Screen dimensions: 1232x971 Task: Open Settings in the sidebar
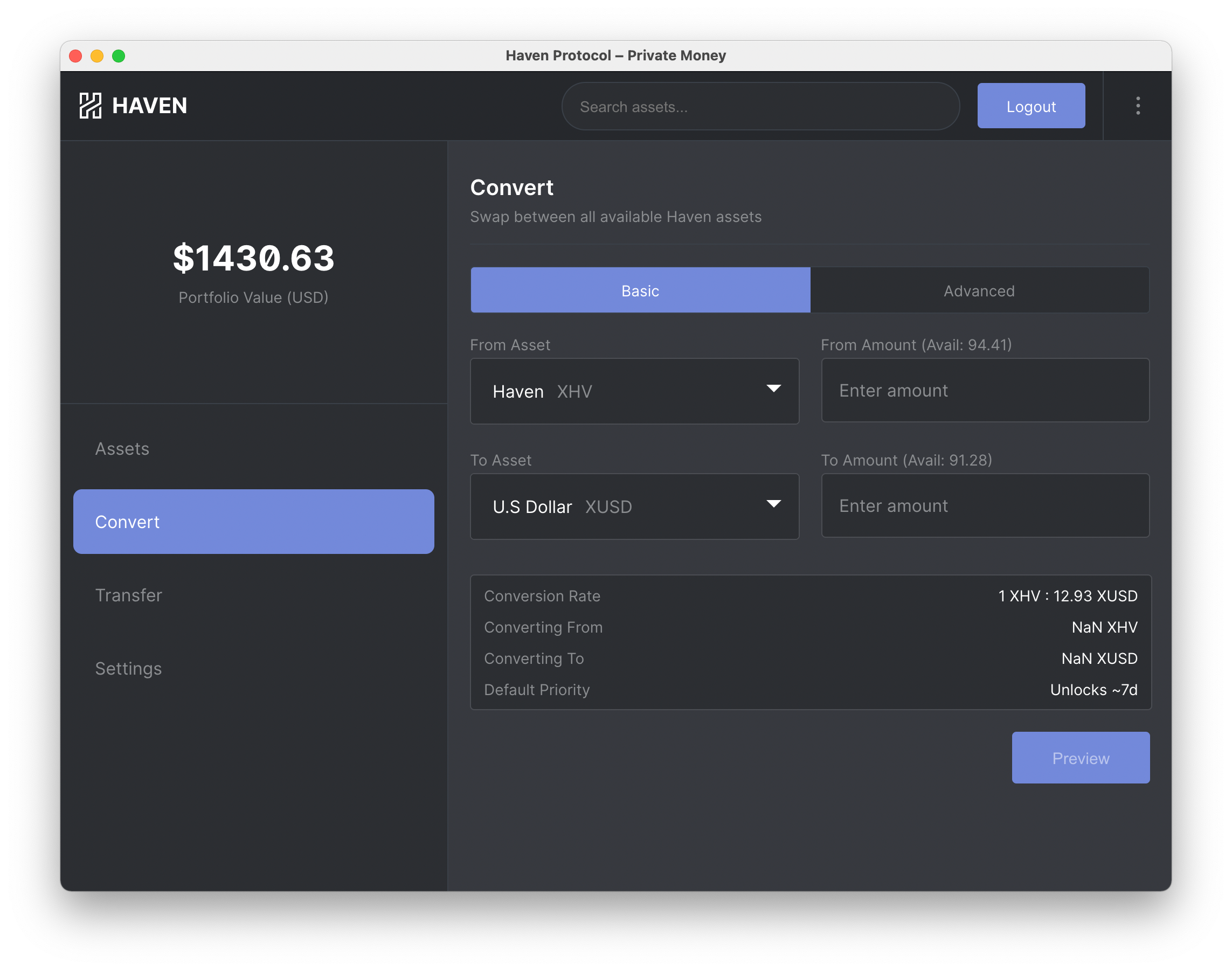click(253, 669)
